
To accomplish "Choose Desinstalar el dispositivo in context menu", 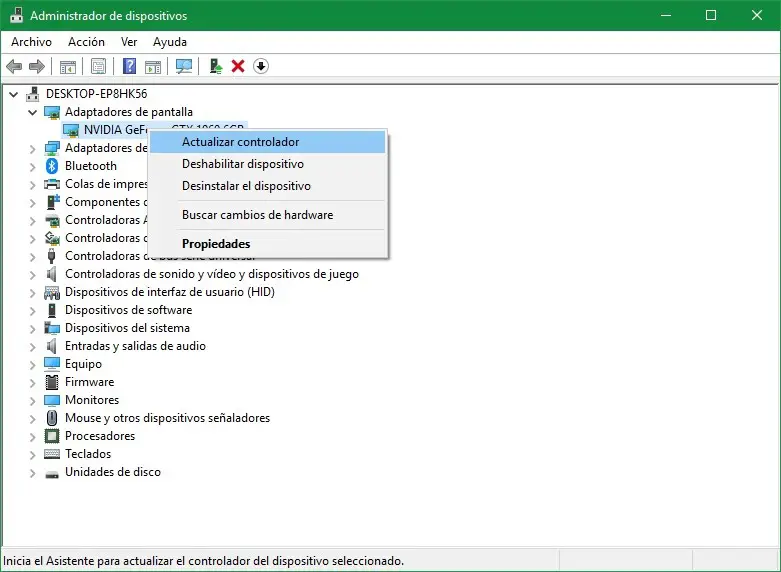I will [x=267, y=186].
